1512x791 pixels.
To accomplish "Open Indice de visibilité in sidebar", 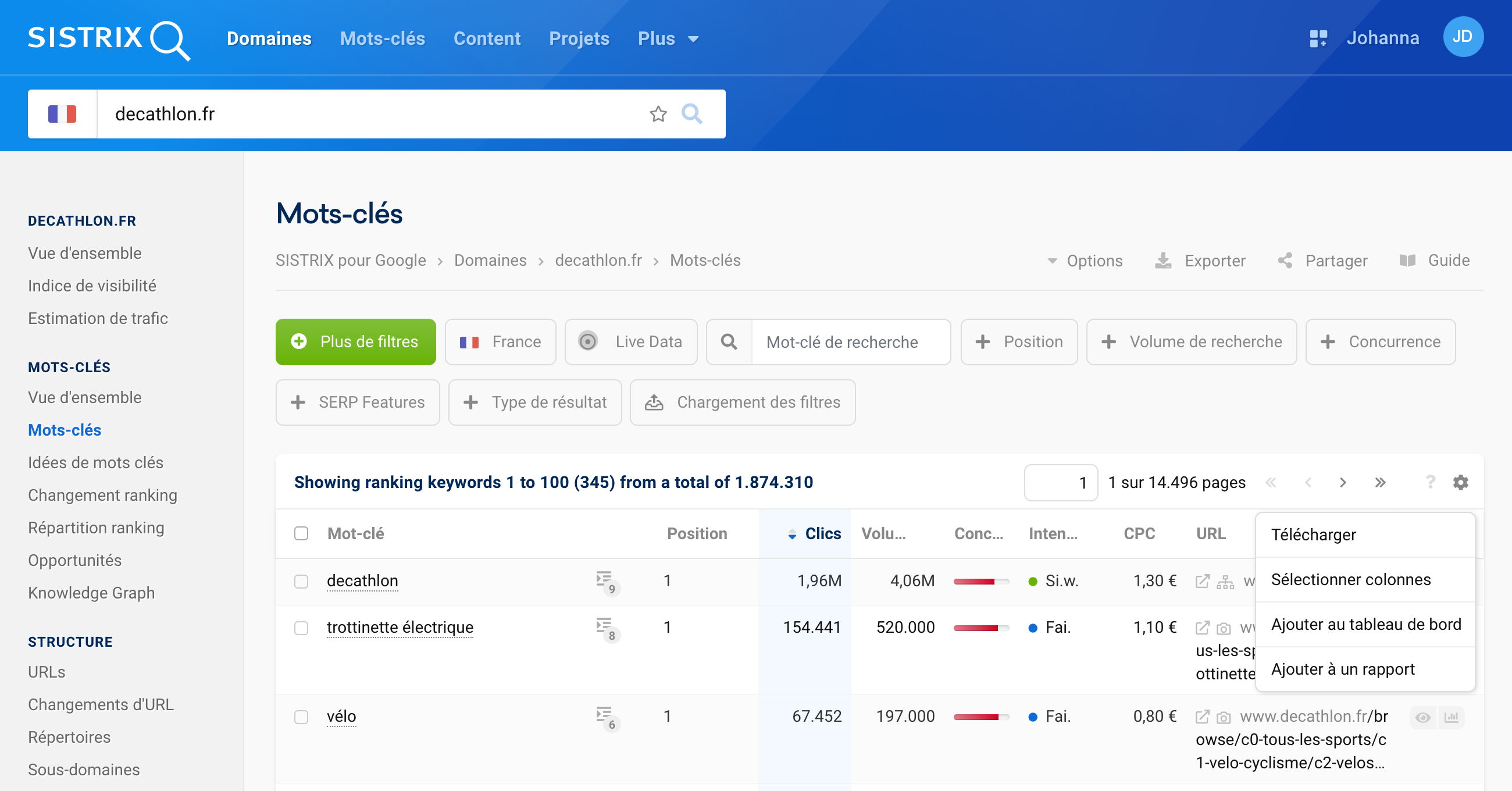I will (92, 286).
